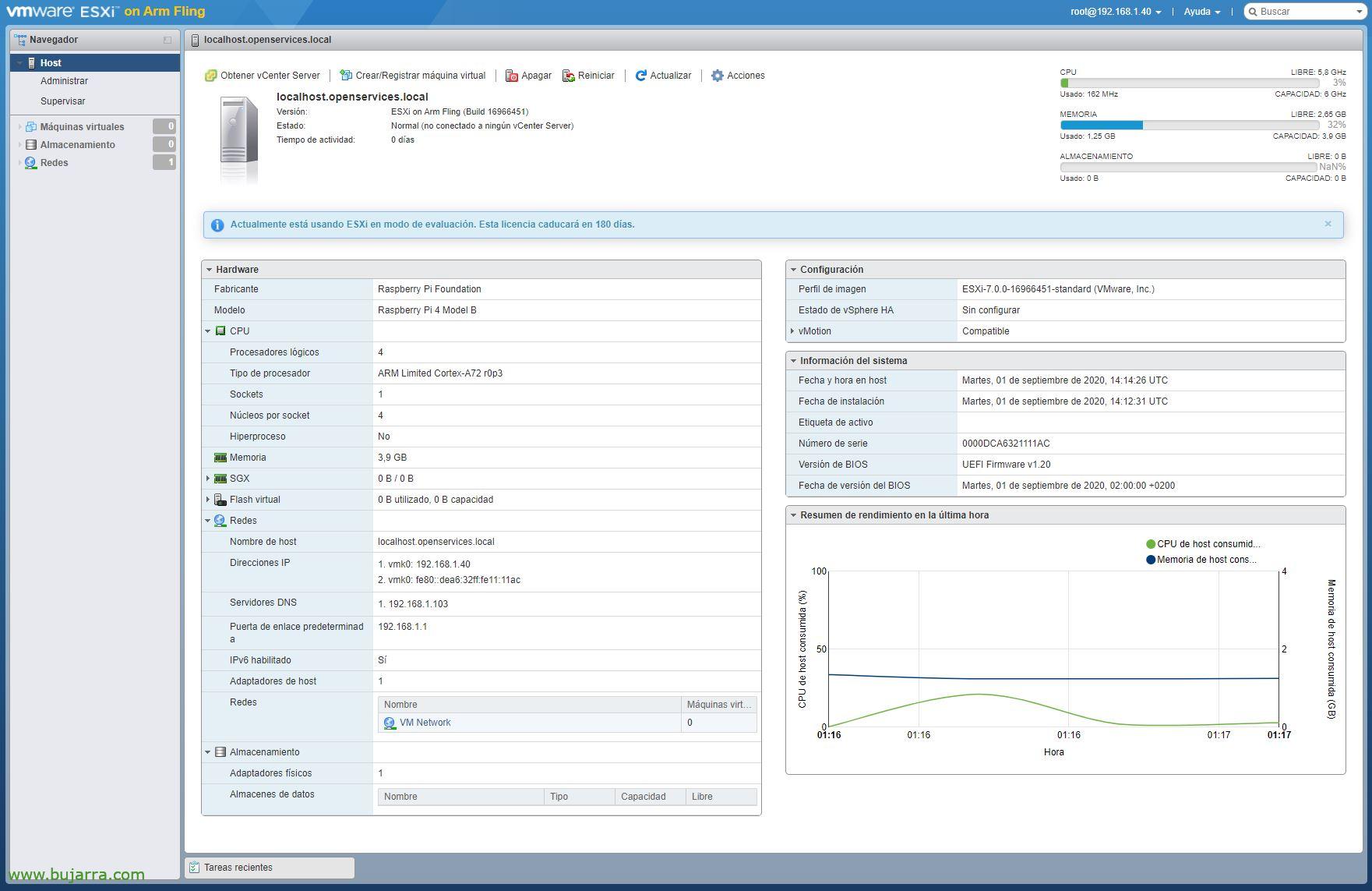This screenshot has width=1372, height=891.
Task: Click the Host server icon in navigator
Action: click(32, 63)
